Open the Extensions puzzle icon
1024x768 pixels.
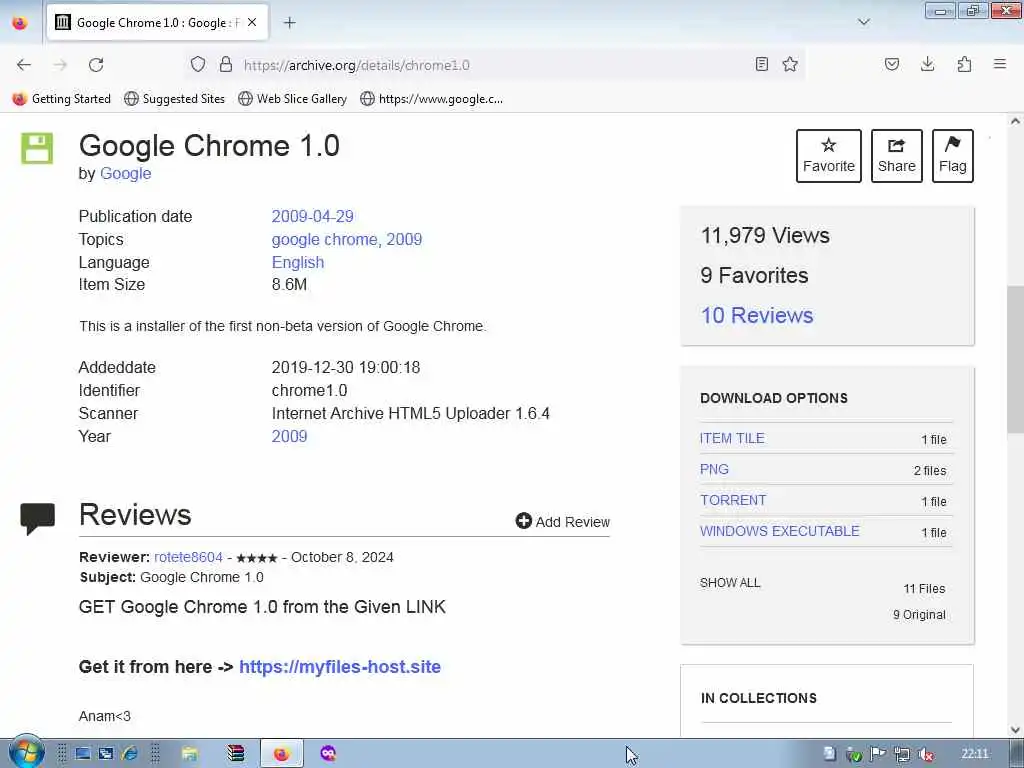964,64
